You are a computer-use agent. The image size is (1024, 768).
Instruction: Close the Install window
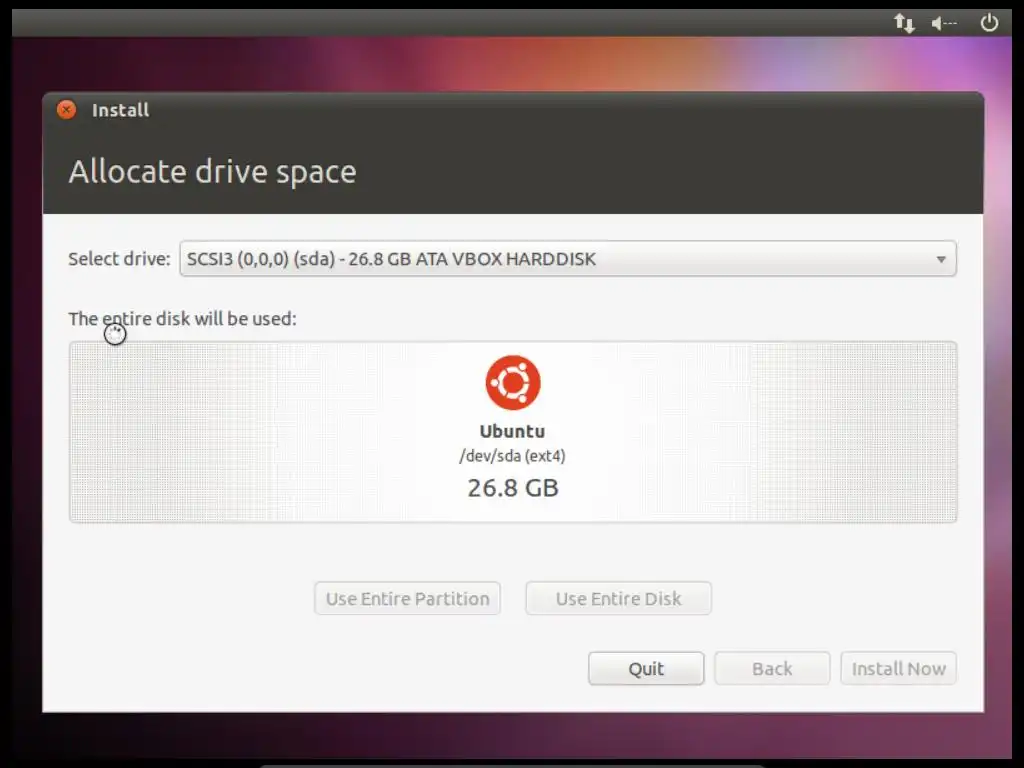coord(66,109)
